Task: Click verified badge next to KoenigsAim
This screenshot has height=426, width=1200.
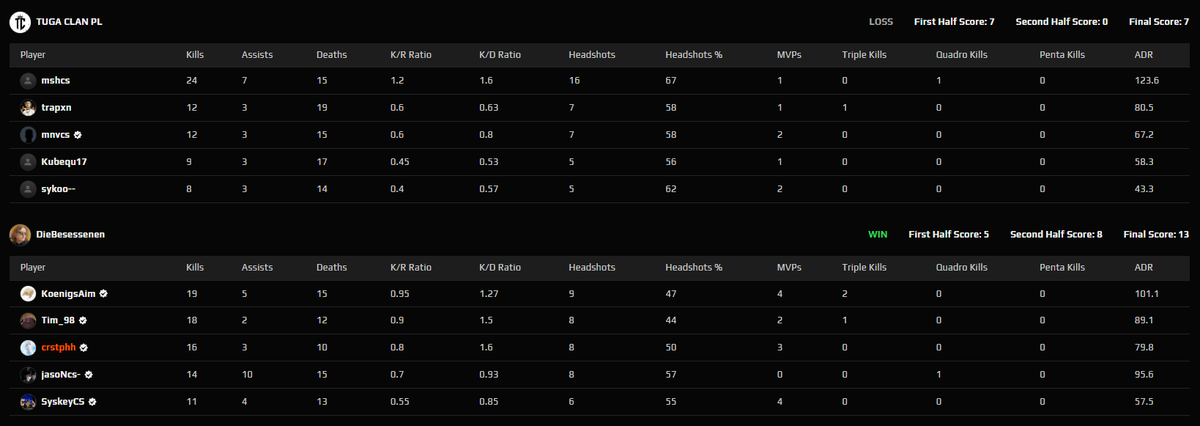Action: 103,294
